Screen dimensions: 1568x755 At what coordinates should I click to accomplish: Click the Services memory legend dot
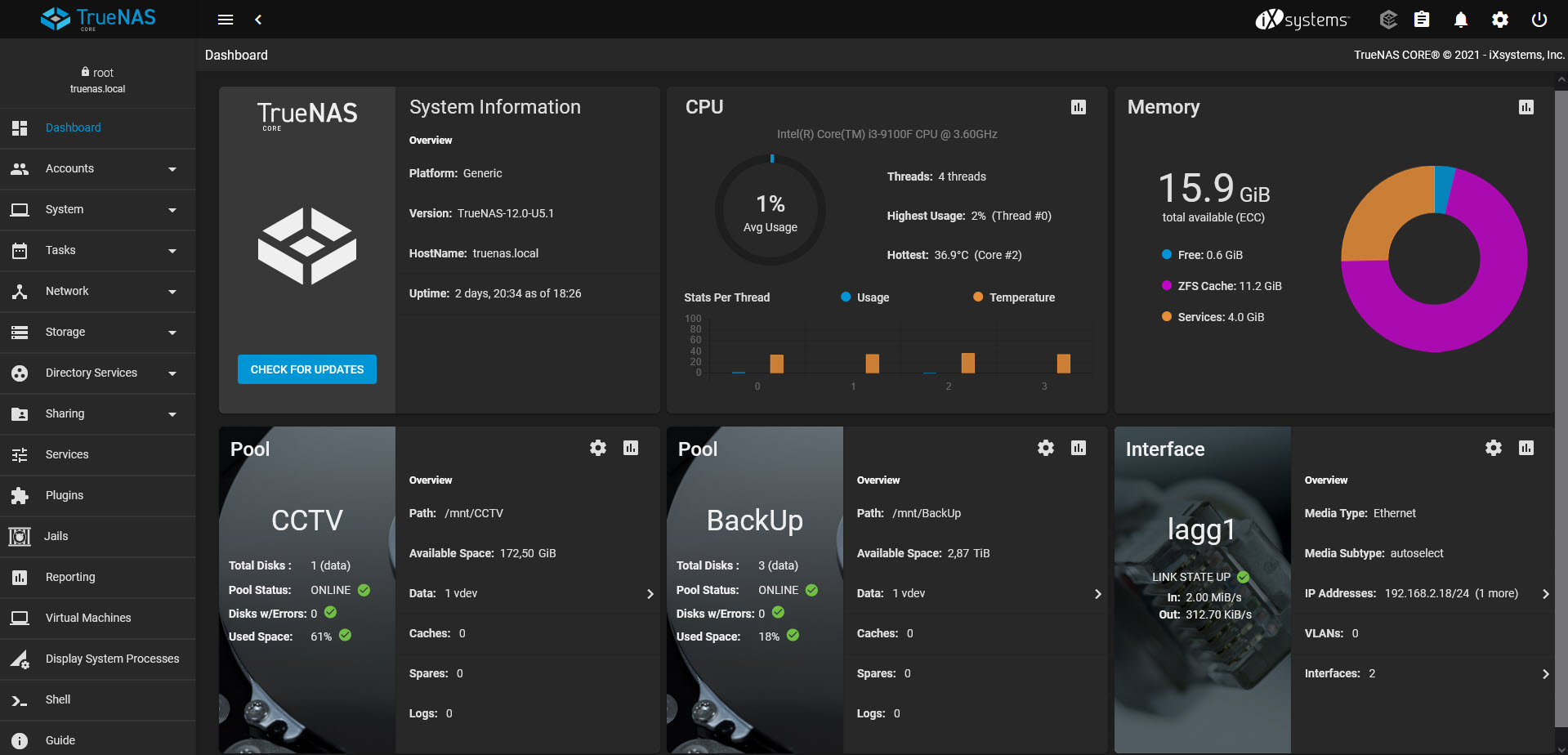tap(1167, 317)
